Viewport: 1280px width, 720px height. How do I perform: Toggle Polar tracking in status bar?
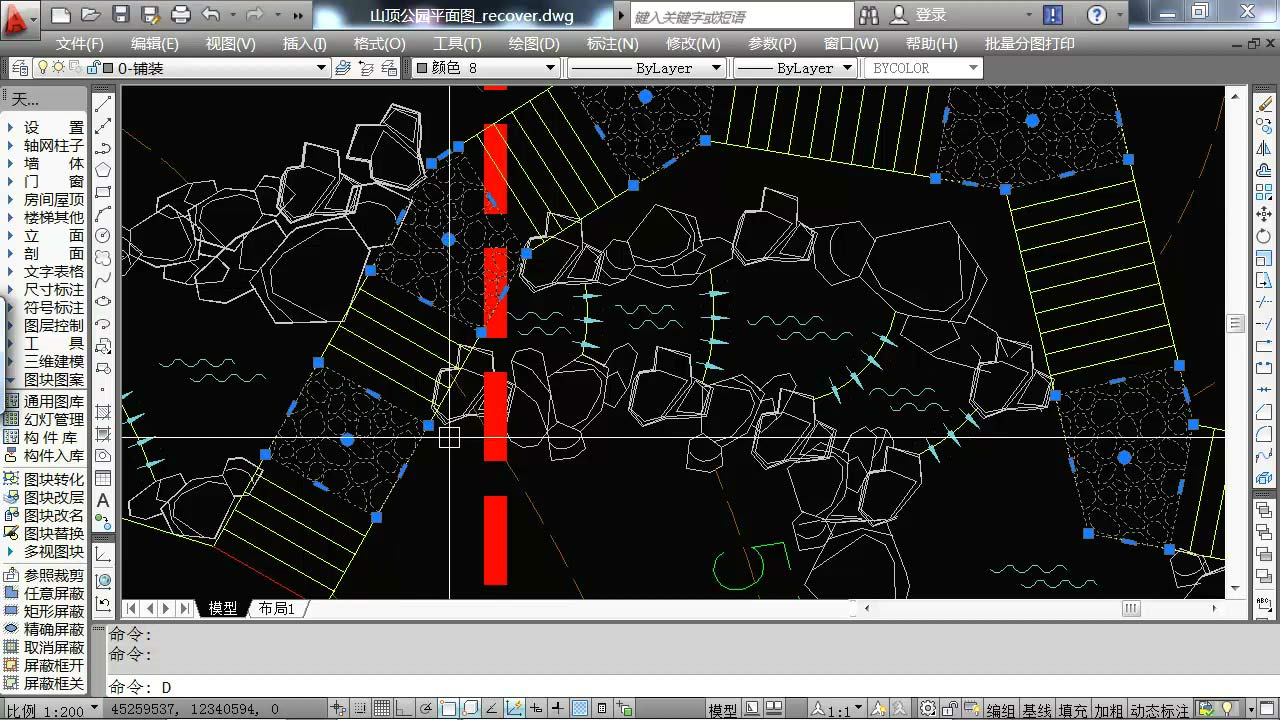pyautogui.click(x=426, y=709)
